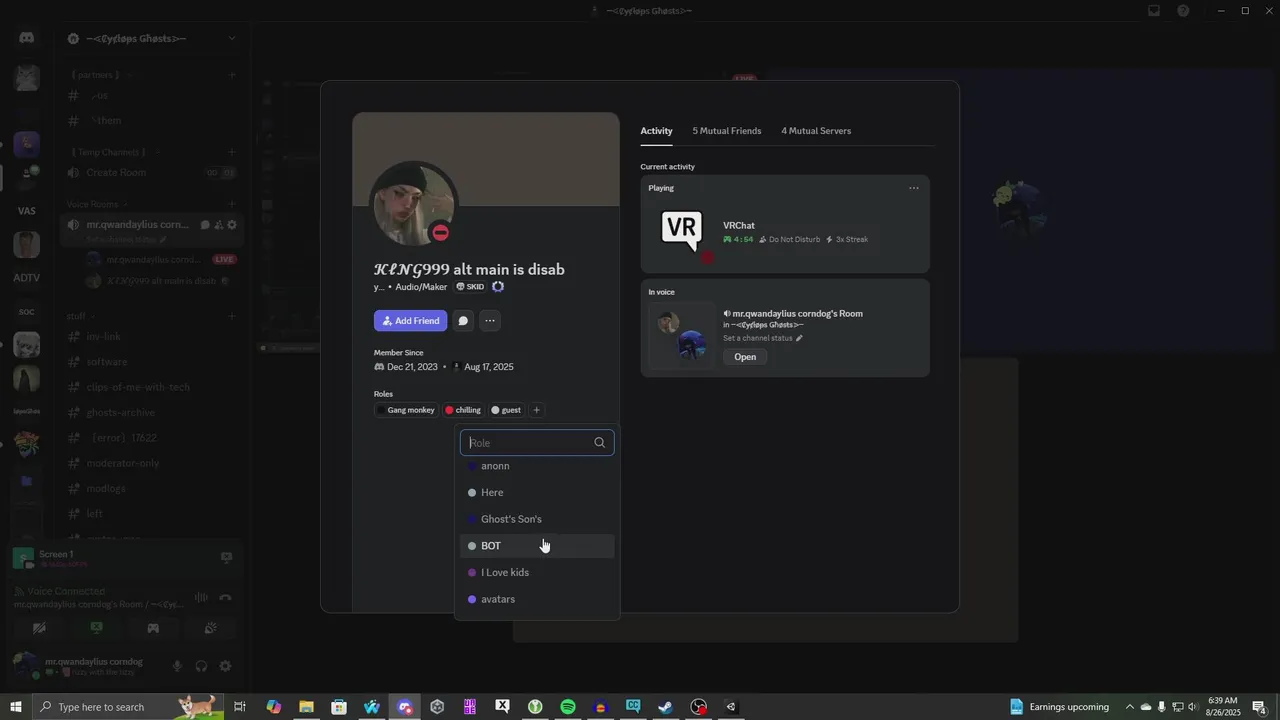Click the Set a channel status pencil icon
Screen dimensions: 1280x720
799,338
